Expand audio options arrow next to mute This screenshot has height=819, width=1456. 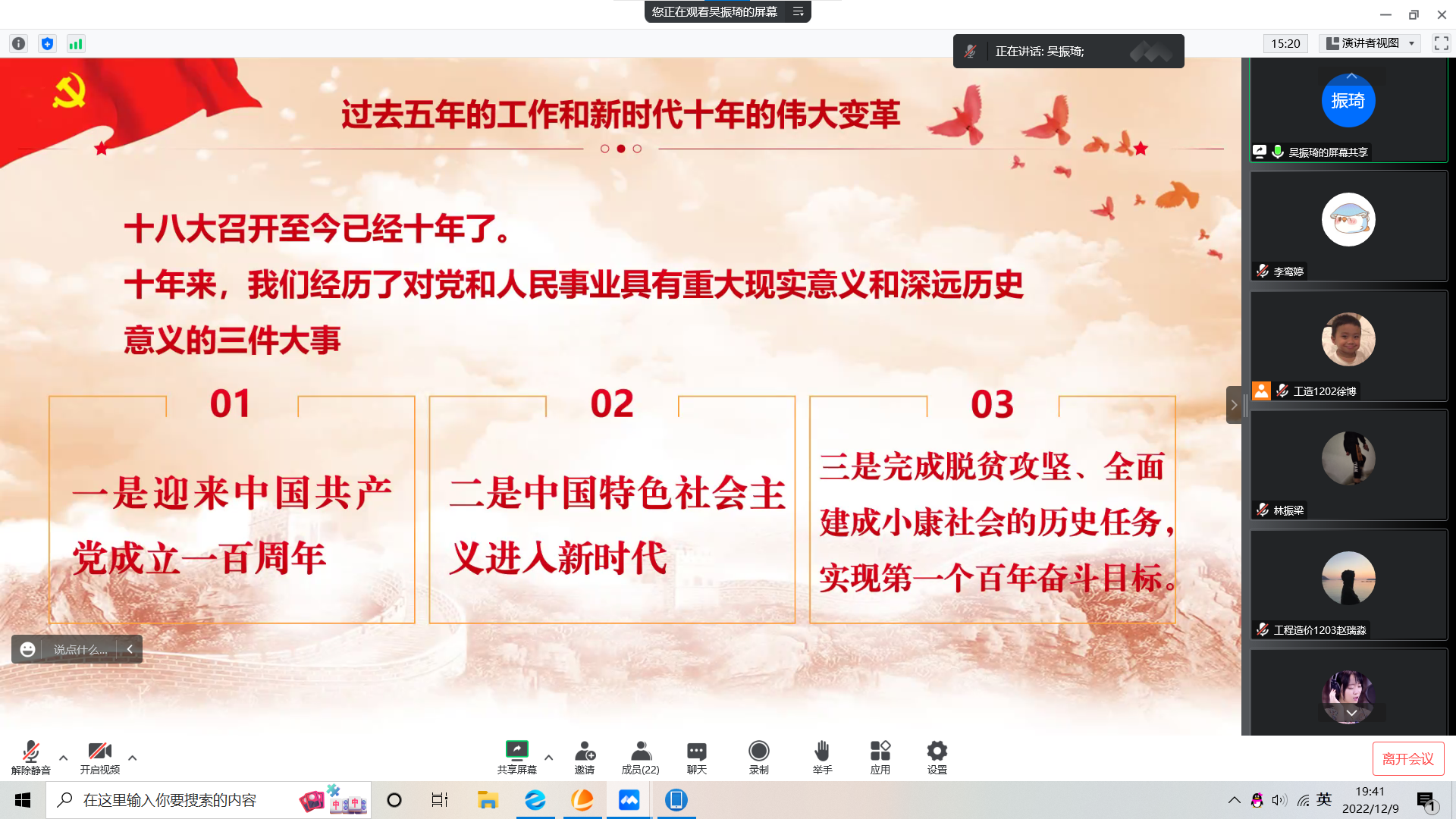click(64, 758)
